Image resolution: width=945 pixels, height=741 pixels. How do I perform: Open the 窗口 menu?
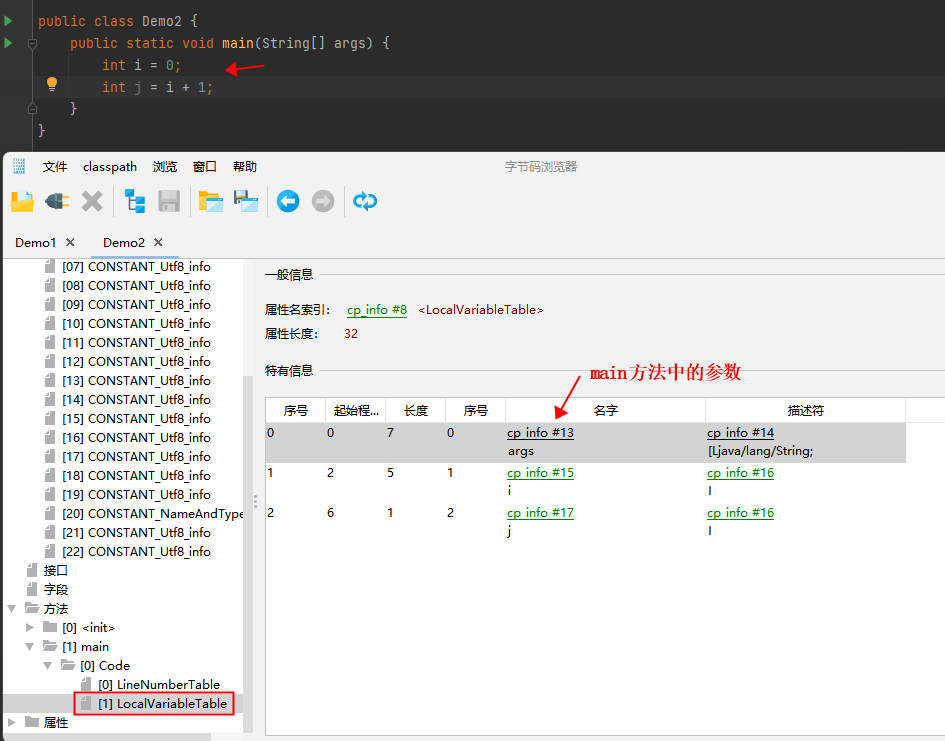[204, 167]
